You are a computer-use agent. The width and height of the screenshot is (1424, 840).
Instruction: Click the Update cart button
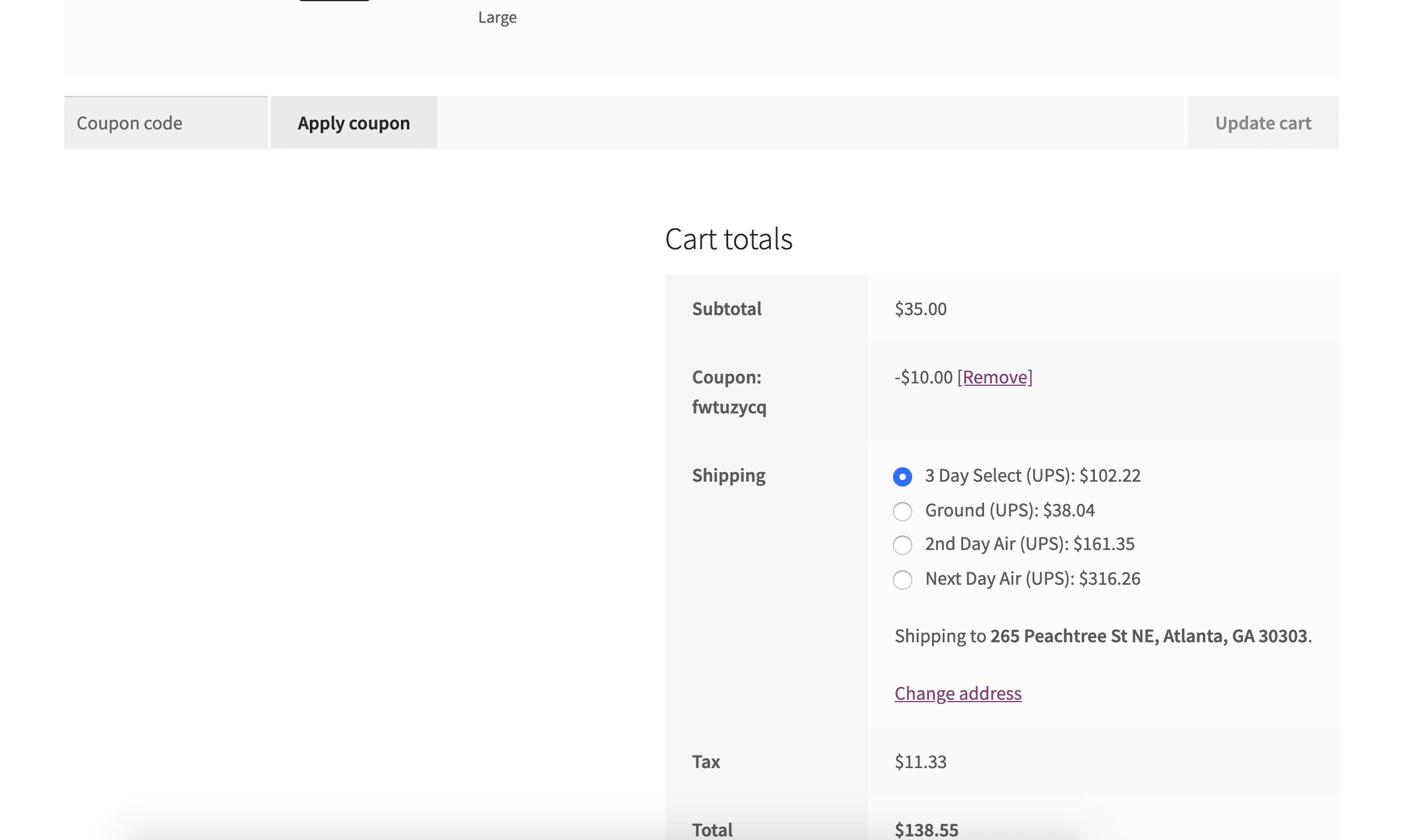[x=1263, y=123]
